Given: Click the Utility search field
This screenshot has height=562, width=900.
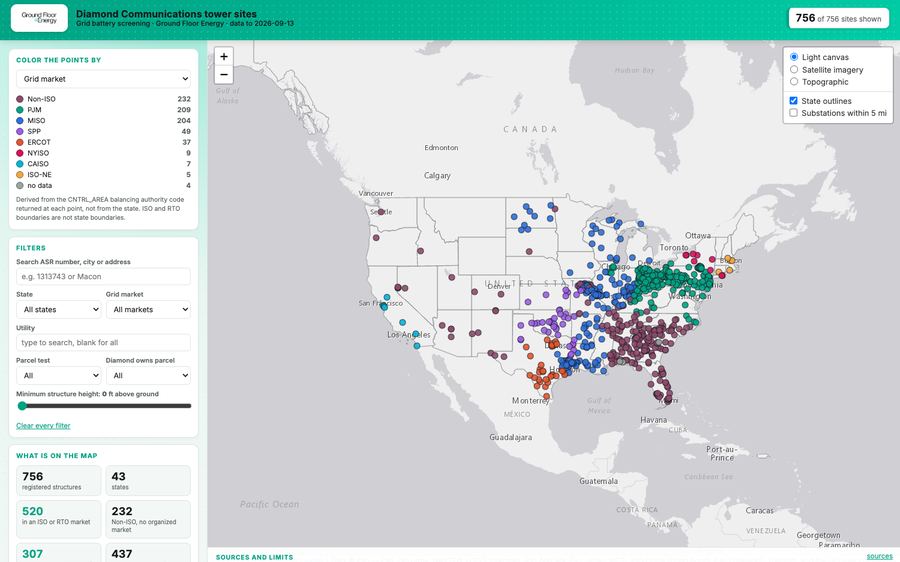Looking at the screenshot, I should (x=103, y=342).
